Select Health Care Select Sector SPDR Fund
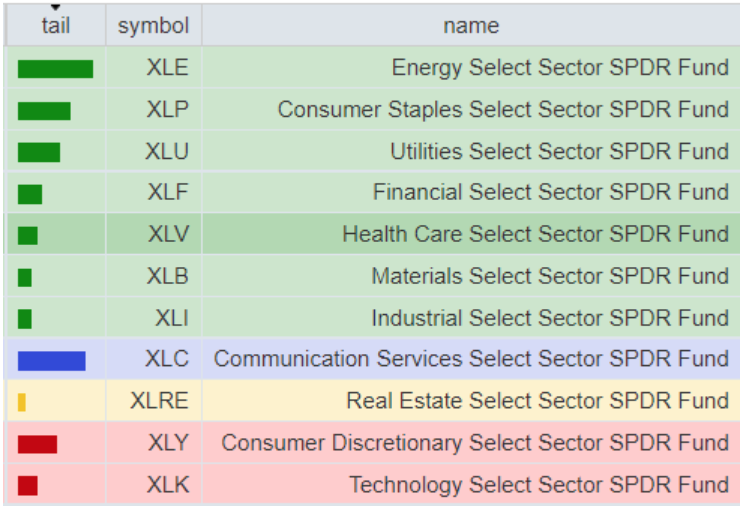The width and height of the screenshot is (744, 506). click(x=535, y=234)
